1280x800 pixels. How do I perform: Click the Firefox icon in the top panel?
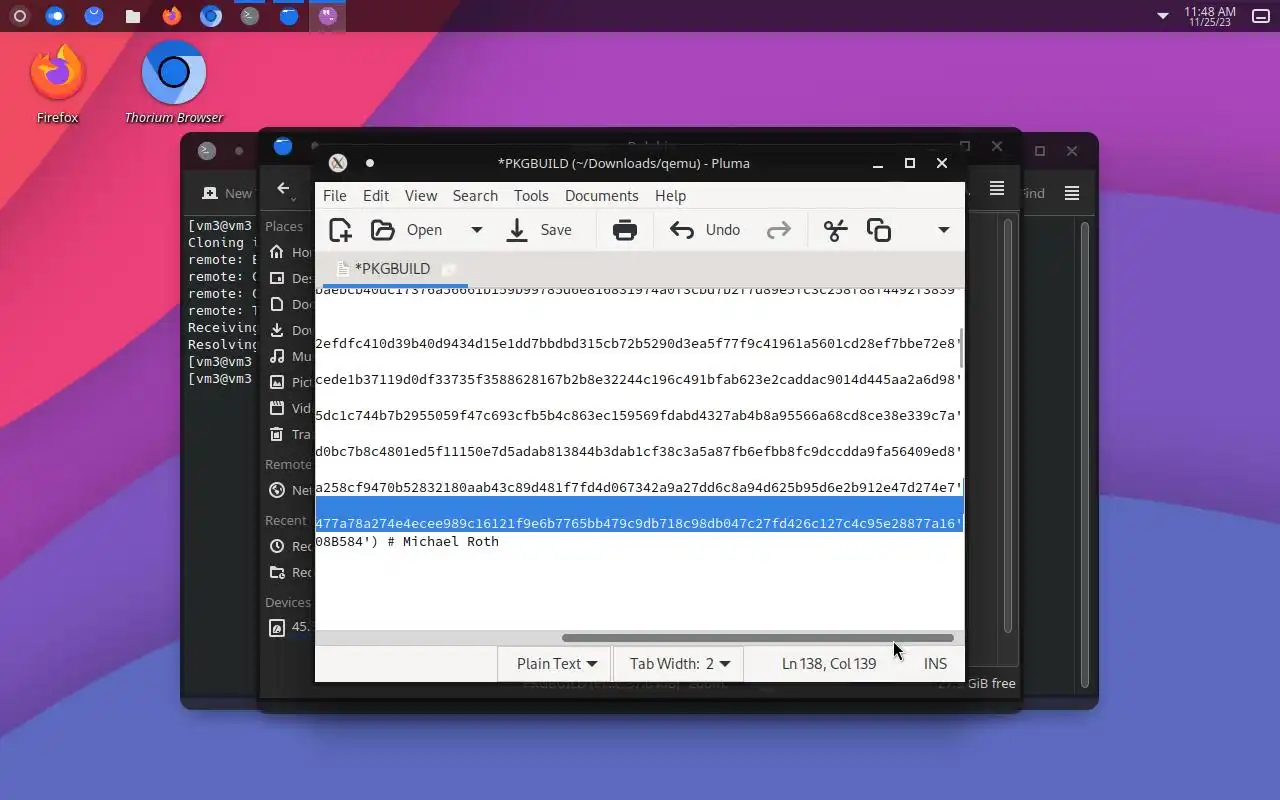(172, 16)
